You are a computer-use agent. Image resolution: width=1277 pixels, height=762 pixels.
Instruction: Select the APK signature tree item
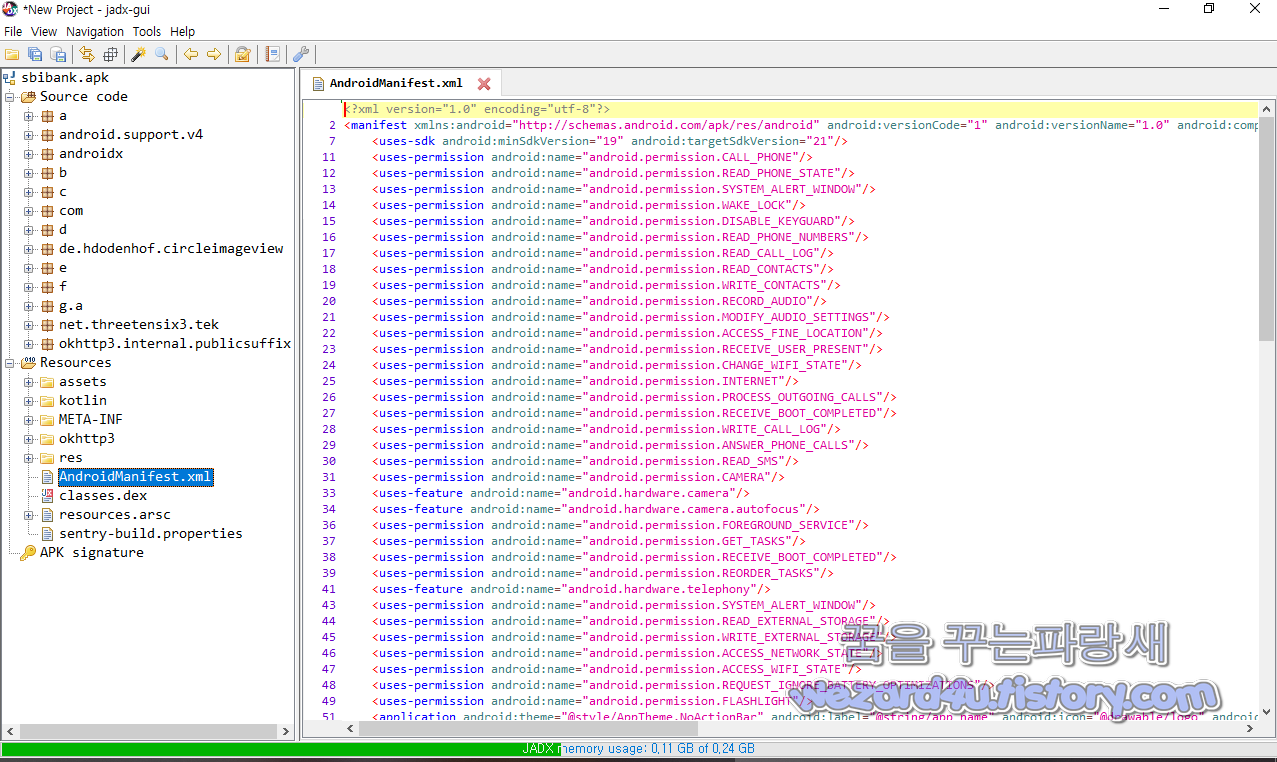tap(91, 552)
